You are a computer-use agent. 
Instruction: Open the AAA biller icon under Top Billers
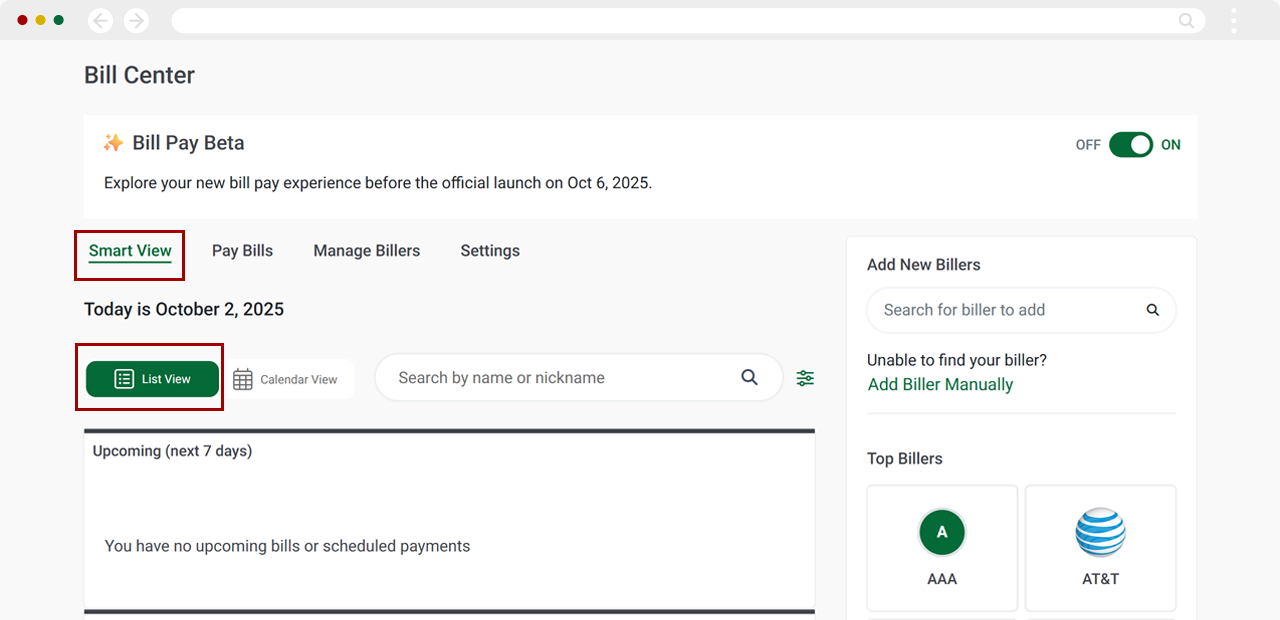[941, 532]
